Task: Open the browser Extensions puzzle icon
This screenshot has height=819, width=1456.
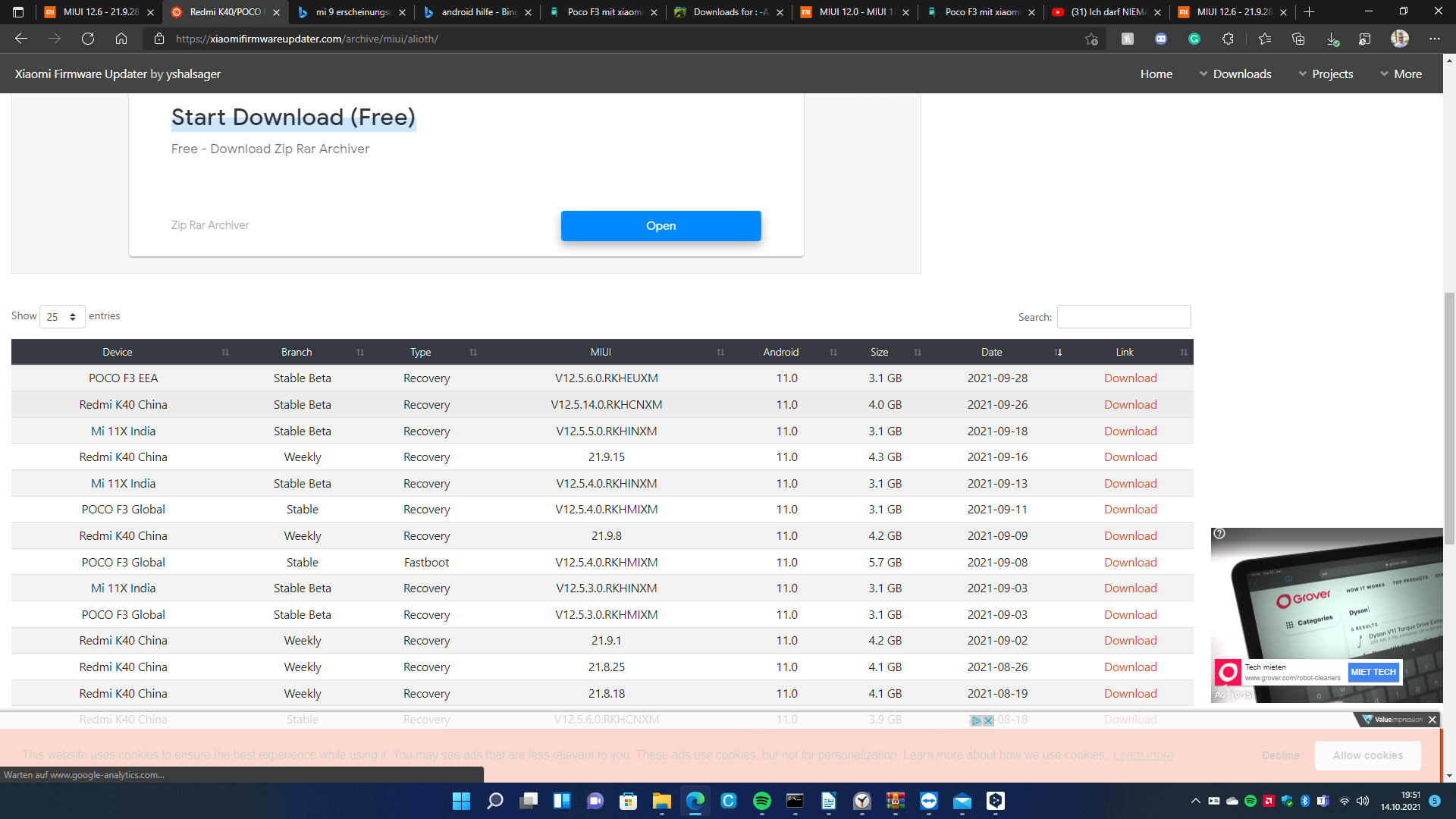Action: click(1228, 39)
